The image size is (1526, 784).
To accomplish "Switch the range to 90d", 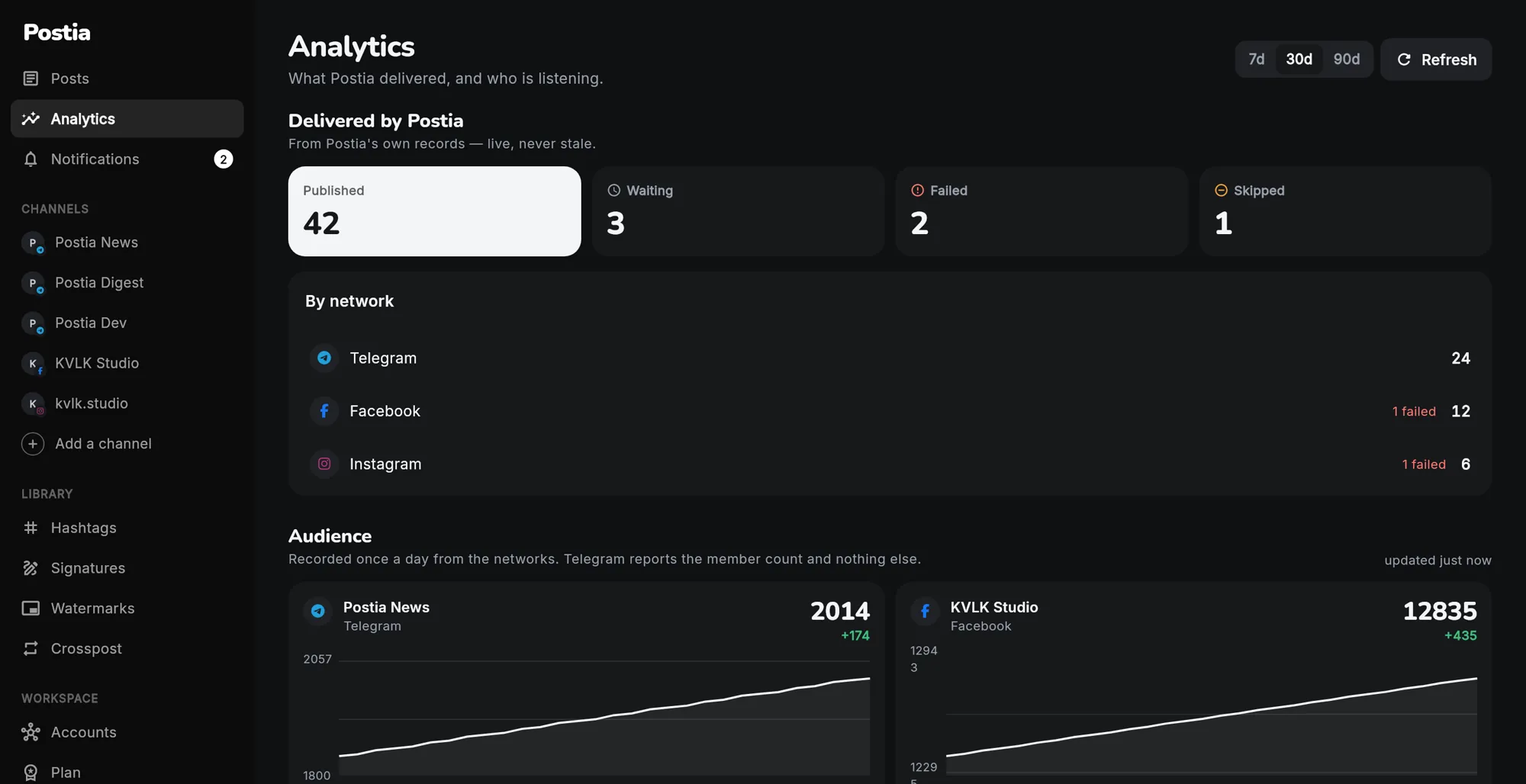I will [1346, 59].
